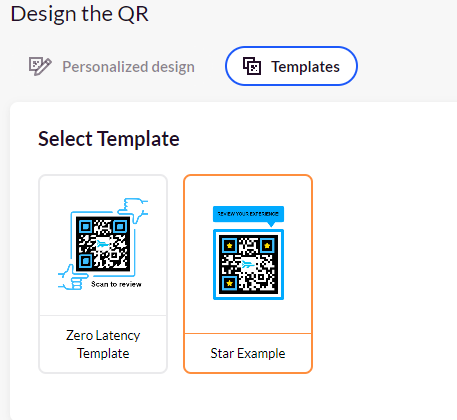The width and height of the screenshot is (457, 420).
Task: Click the "Scan to review" caption
Action: 116,284
